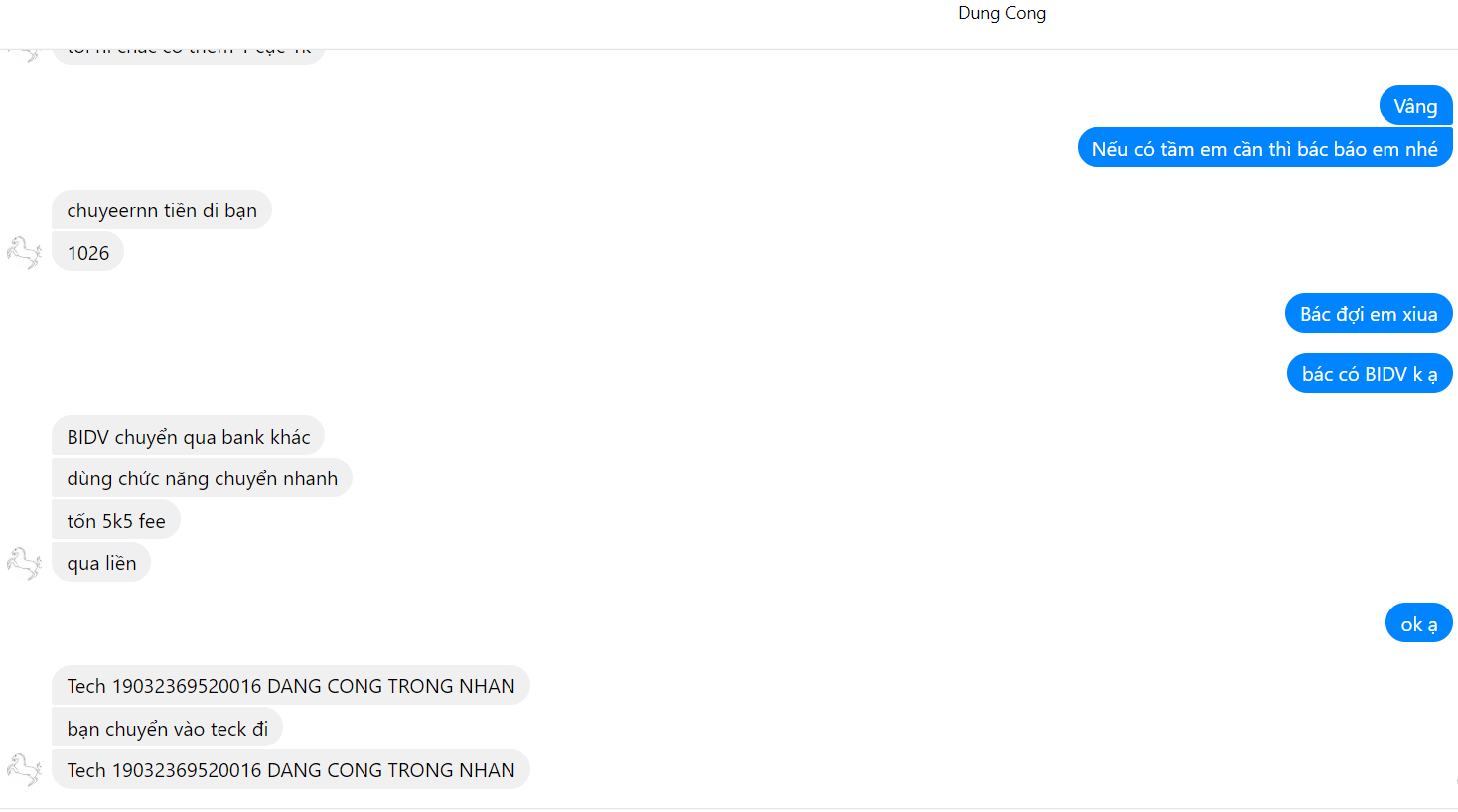Click the "bác có BIDV k ạ" message
The height and width of the screenshot is (812, 1458).
(x=1369, y=374)
